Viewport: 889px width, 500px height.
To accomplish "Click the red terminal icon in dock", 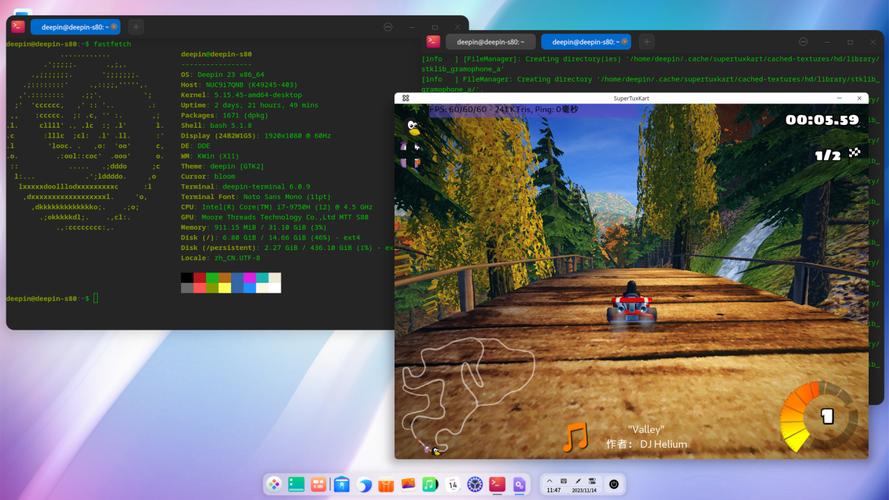I will pyautogui.click(x=497, y=484).
